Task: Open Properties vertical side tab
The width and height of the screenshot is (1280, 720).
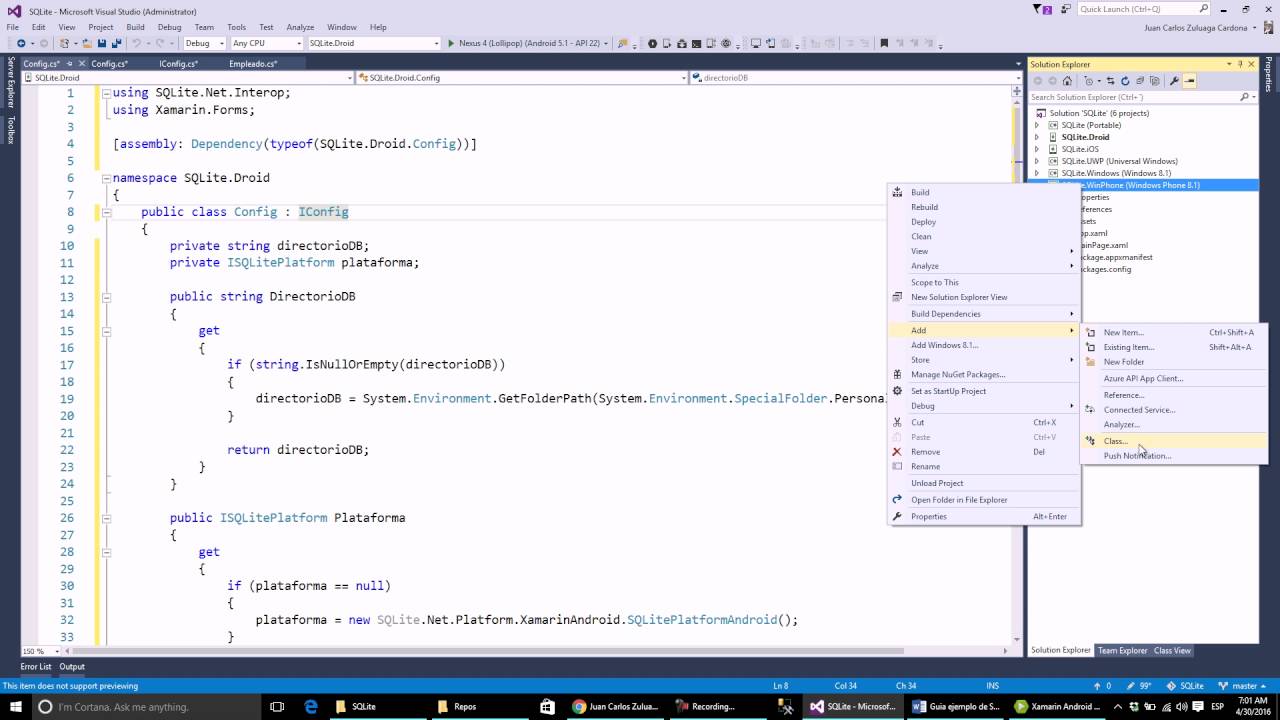Action: [1269, 74]
